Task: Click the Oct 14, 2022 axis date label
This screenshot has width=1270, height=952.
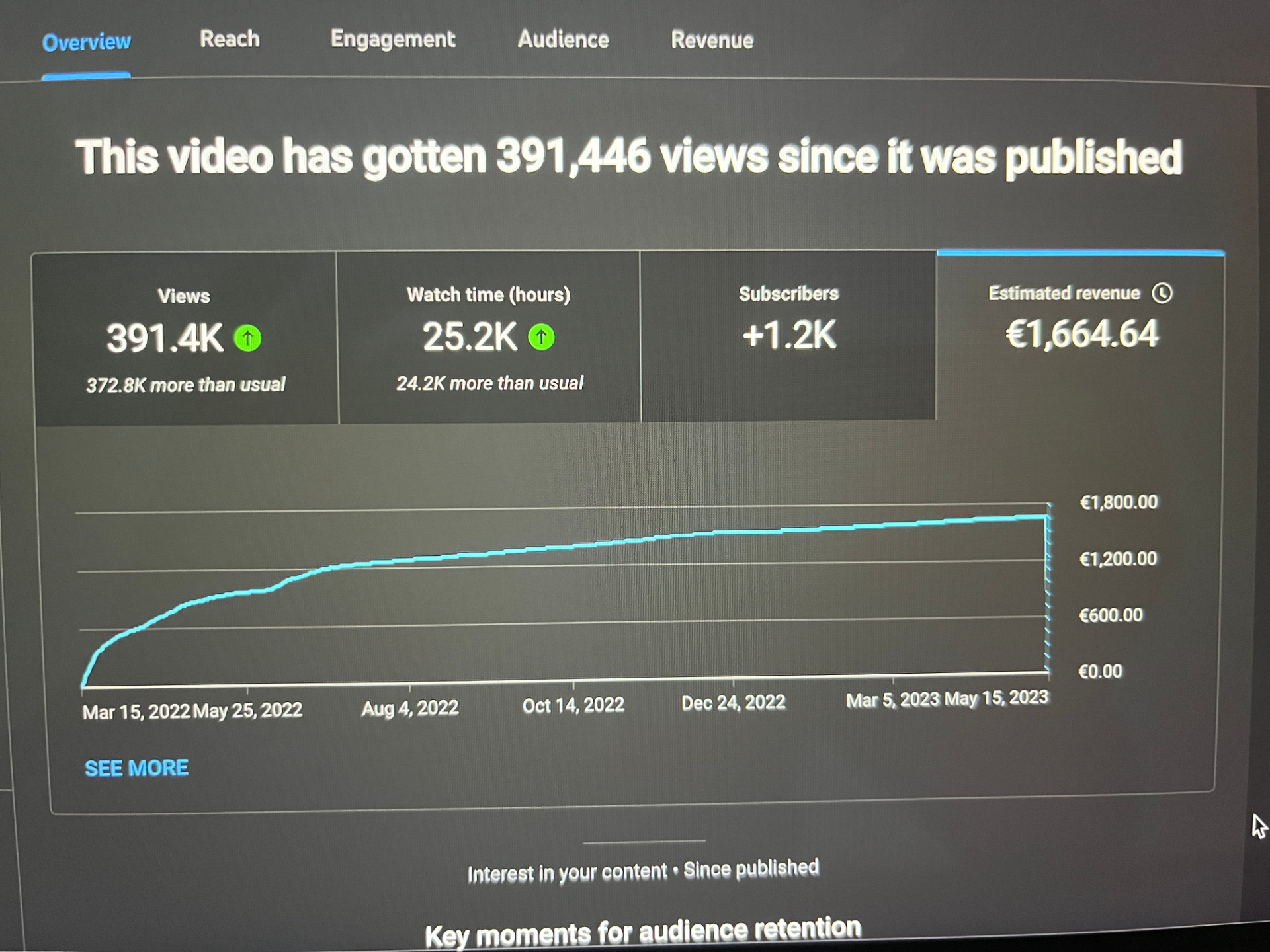Action: pyautogui.click(x=573, y=705)
